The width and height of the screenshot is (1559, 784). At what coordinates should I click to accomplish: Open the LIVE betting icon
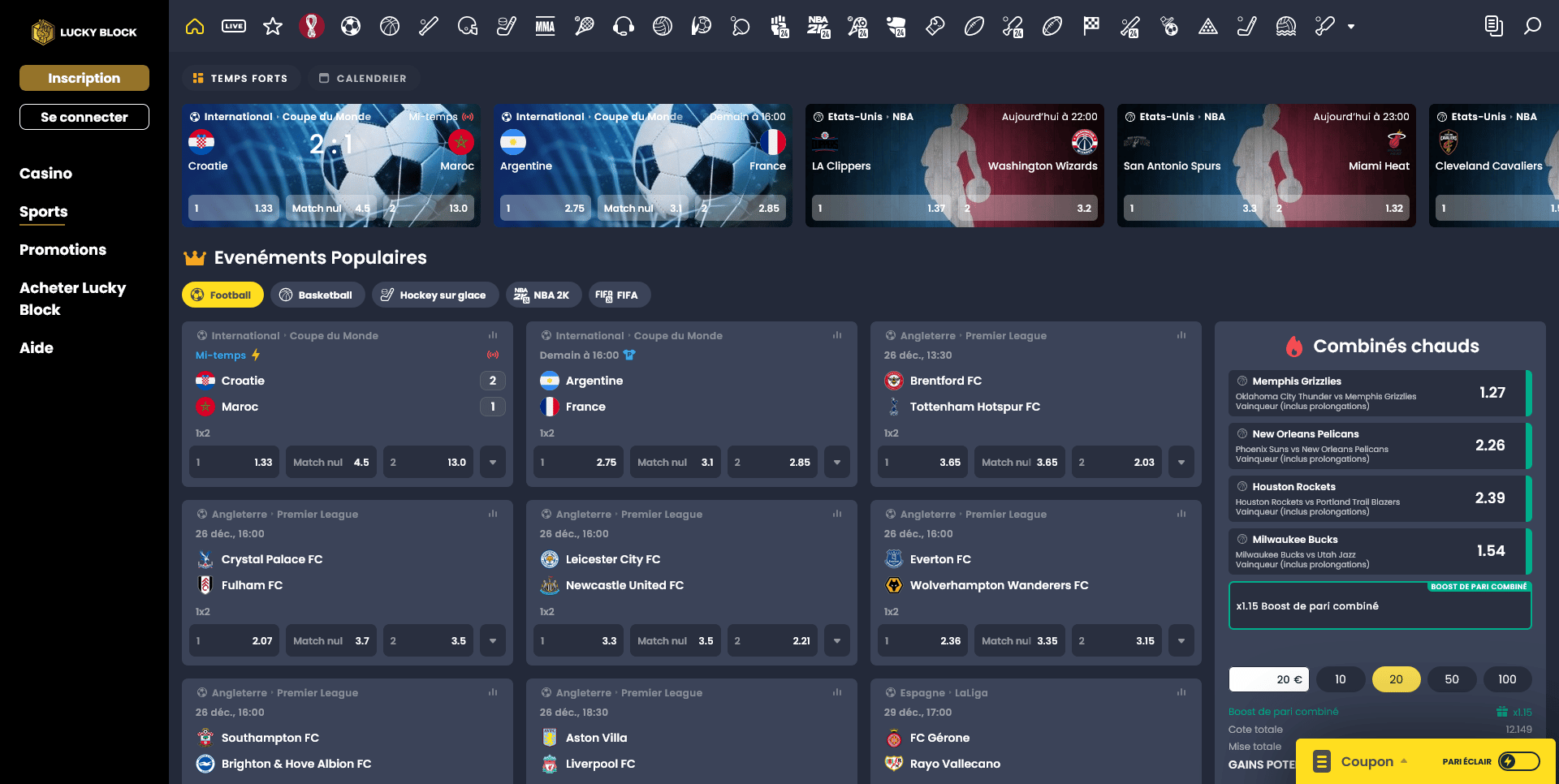(234, 27)
